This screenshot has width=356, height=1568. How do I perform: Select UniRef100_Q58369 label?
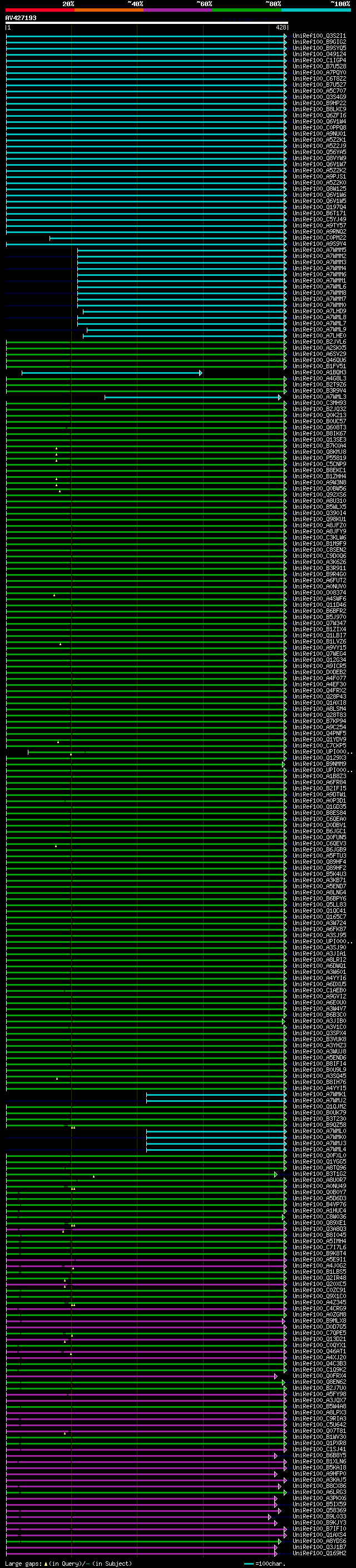pyautogui.click(x=319, y=1510)
